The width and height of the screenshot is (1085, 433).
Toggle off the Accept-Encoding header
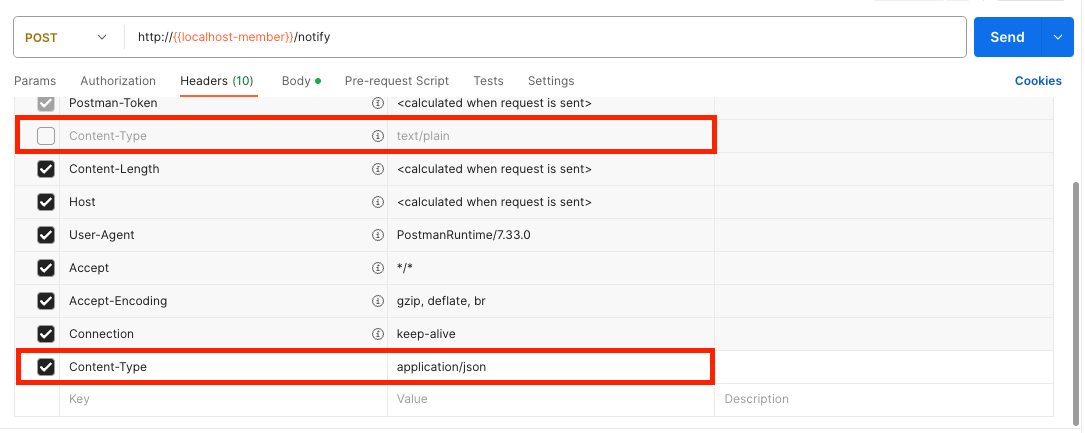tap(46, 301)
